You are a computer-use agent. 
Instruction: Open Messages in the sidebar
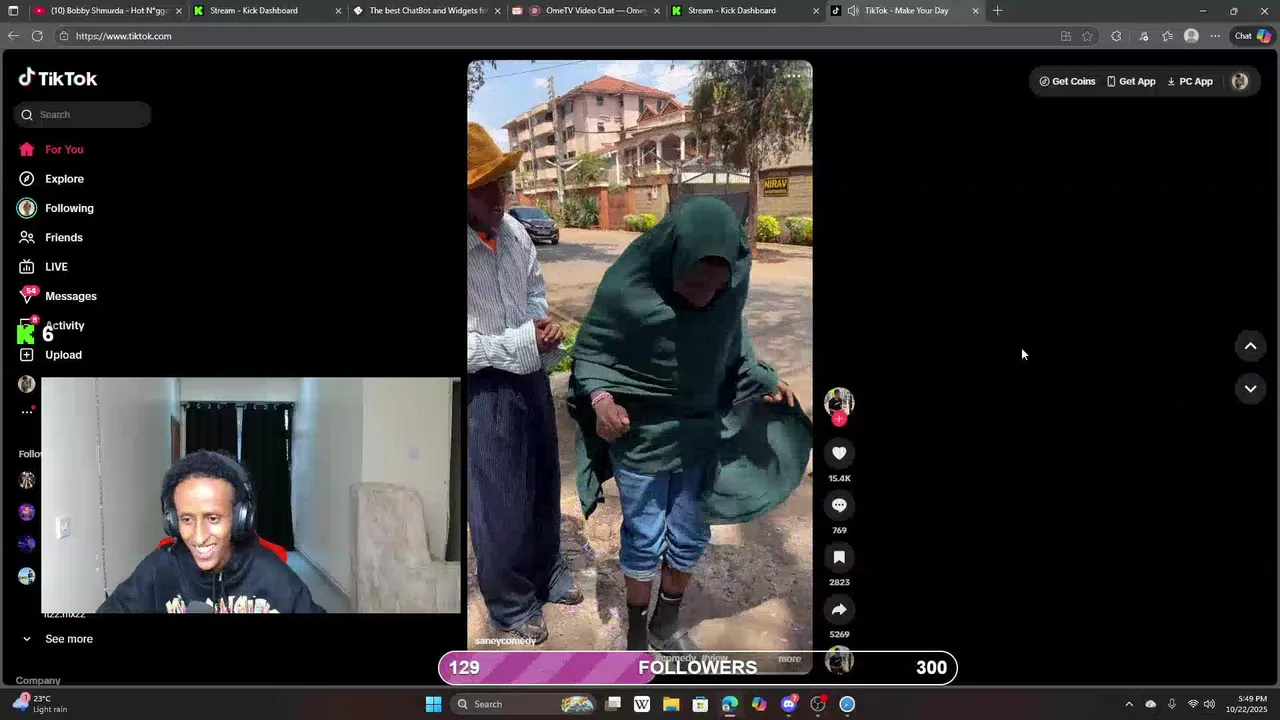click(58, 296)
